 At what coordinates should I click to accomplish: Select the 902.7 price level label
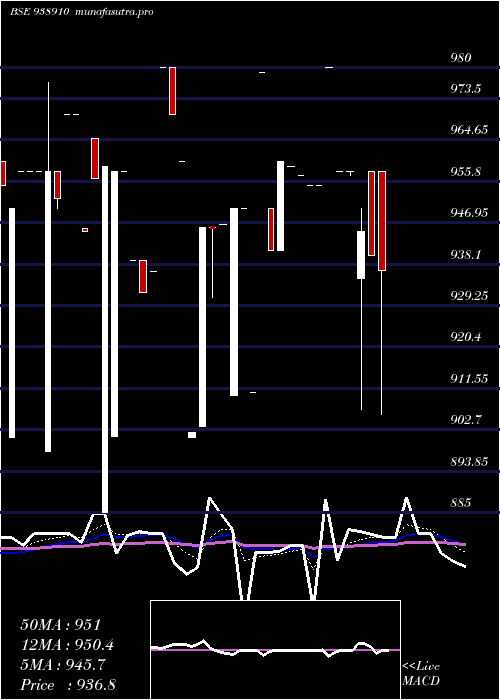click(465, 420)
